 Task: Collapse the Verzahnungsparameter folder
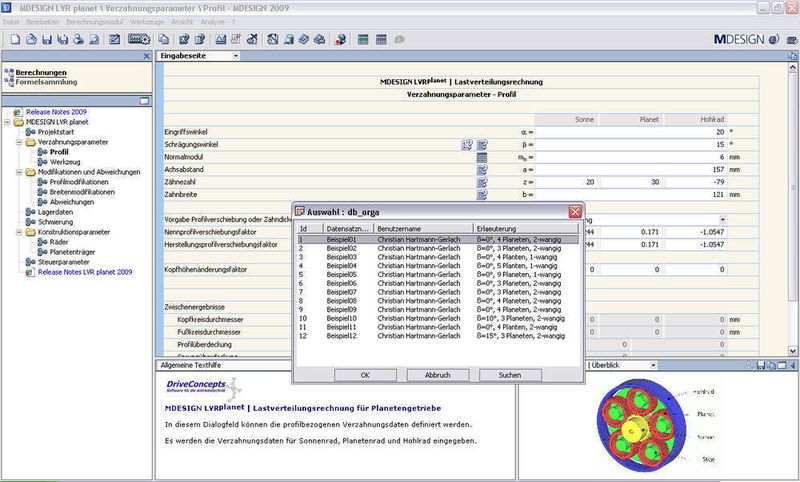tap(19, 142)
